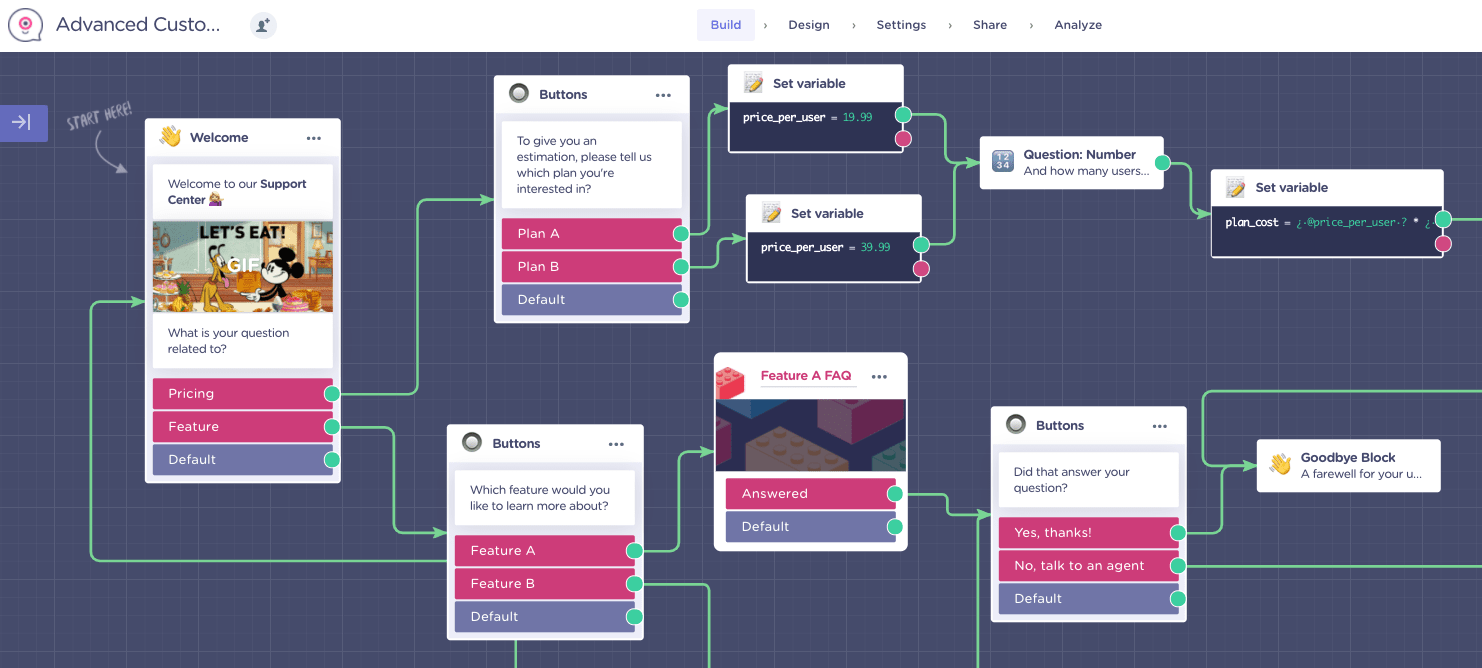
Task: Click Default option in plan Buttons block
Action: click(592, 300)
